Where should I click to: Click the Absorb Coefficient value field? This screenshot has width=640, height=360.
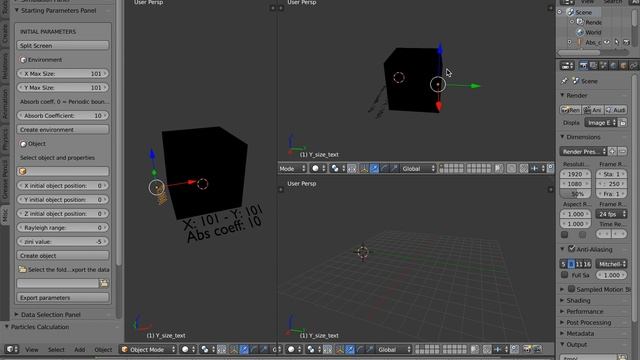click(63, 116)
